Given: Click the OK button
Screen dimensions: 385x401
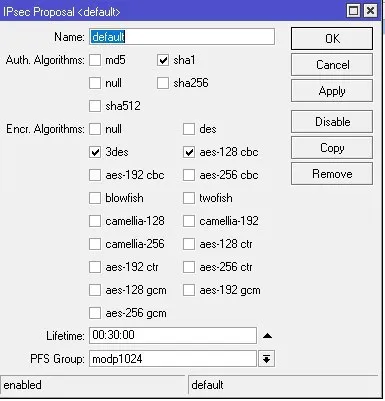Looking at the screenshot, I should 332,39.
